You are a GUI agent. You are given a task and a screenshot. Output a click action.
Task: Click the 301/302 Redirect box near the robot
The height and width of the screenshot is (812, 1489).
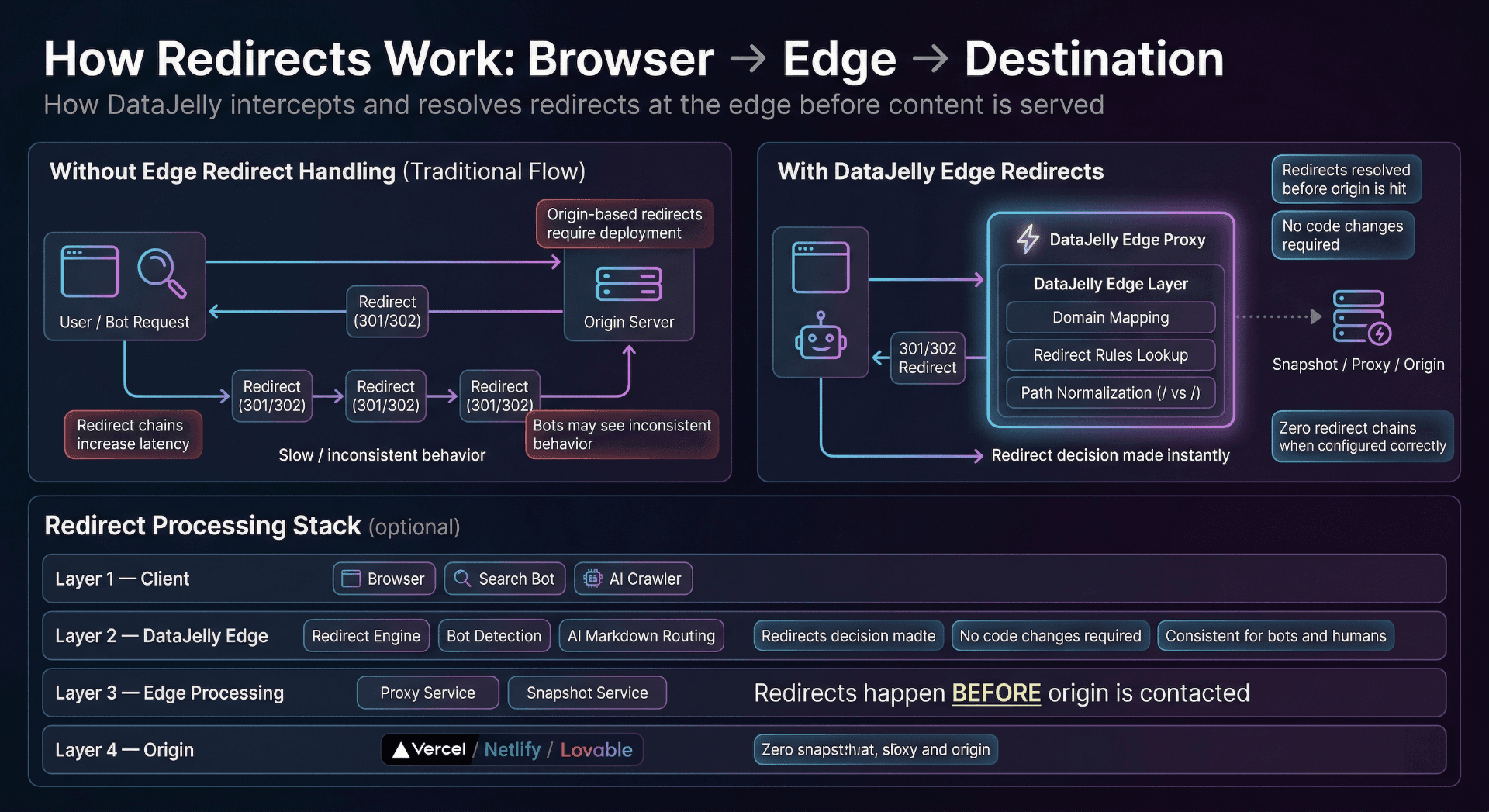(928, 358)
